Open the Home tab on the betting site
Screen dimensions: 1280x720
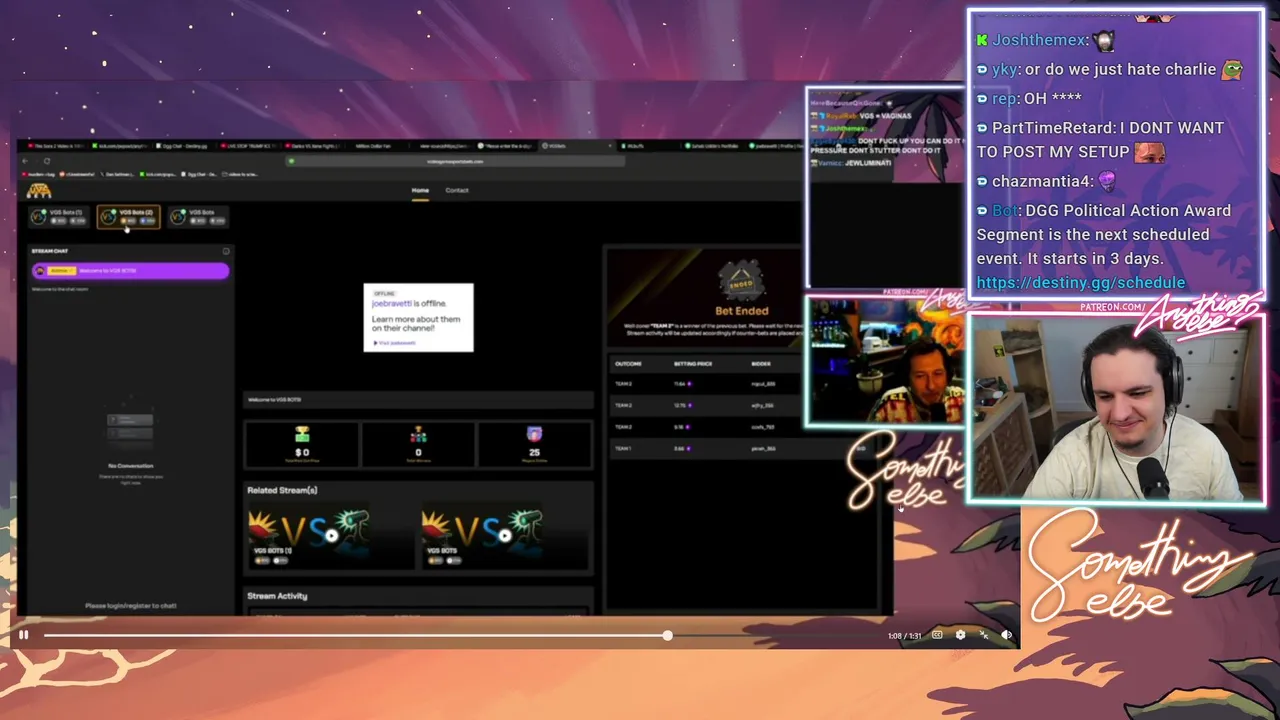tap(420, 190)
